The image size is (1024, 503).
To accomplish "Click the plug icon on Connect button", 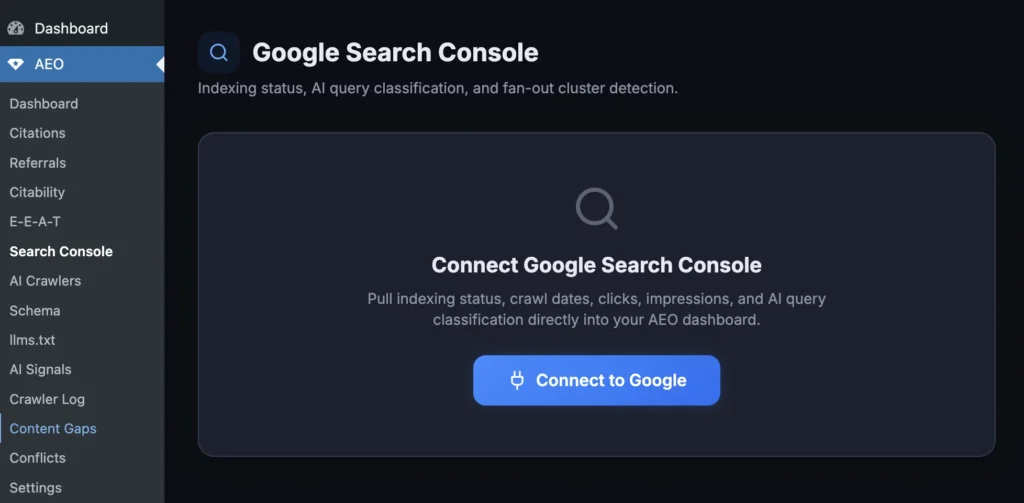I will pos(517,380).
